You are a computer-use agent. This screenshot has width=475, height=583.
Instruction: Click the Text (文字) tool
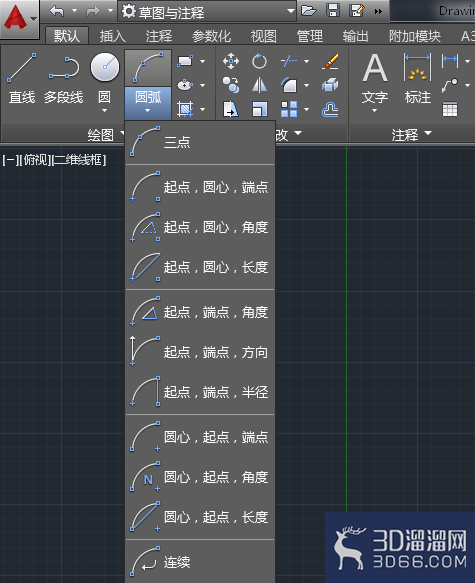(x=375, y=82)
